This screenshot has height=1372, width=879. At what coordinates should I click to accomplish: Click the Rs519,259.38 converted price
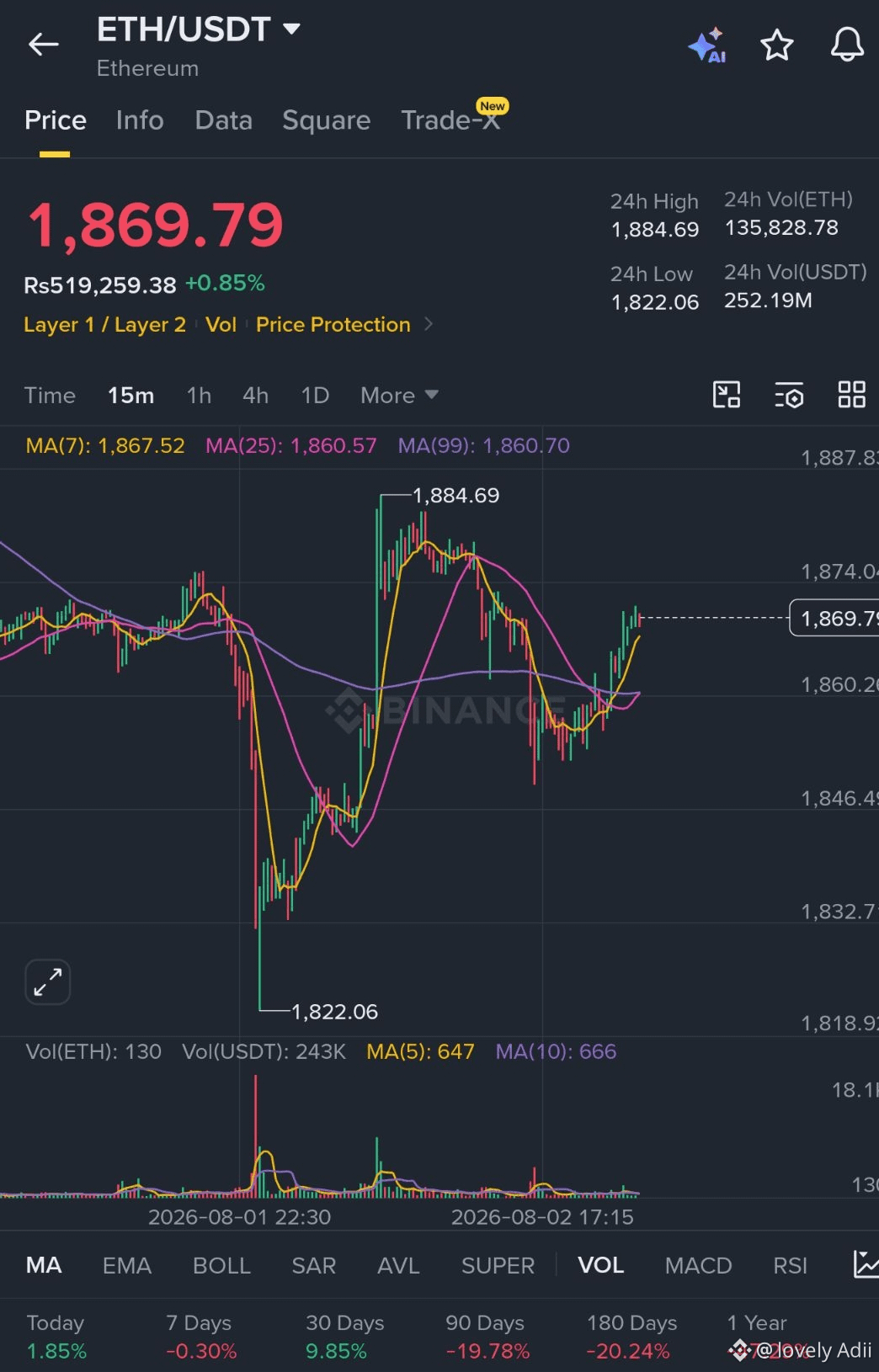(100, 285)
